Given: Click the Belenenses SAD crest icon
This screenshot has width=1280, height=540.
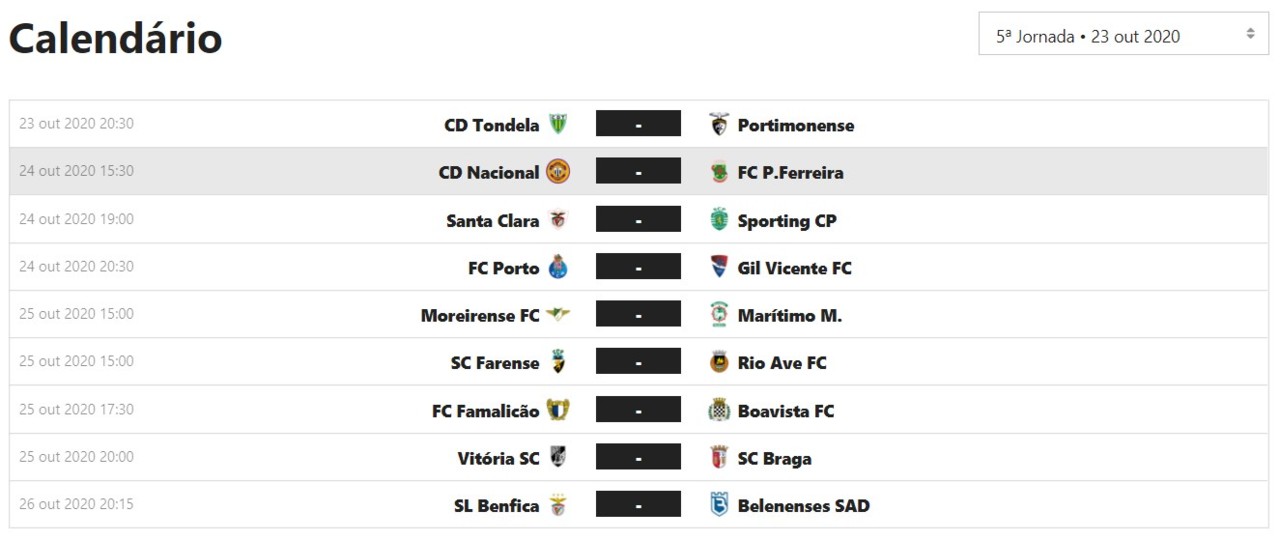Looking at the screenshot, I should (x=719, y=506).
